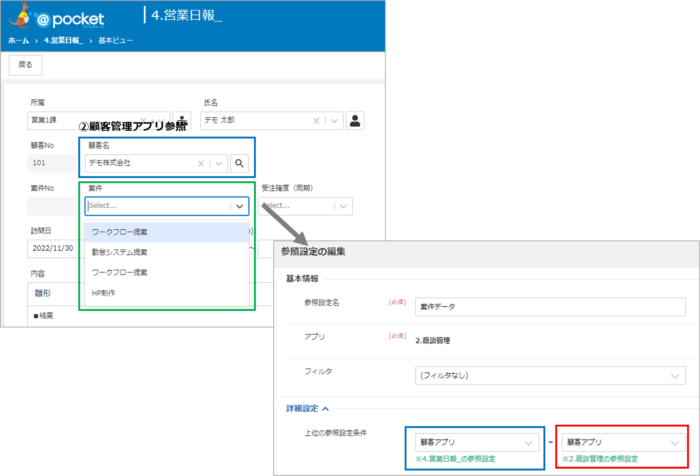Open user picker icon beside 氏名 field
This screenshot has height=476, width=700.
(x=355, y=121)
